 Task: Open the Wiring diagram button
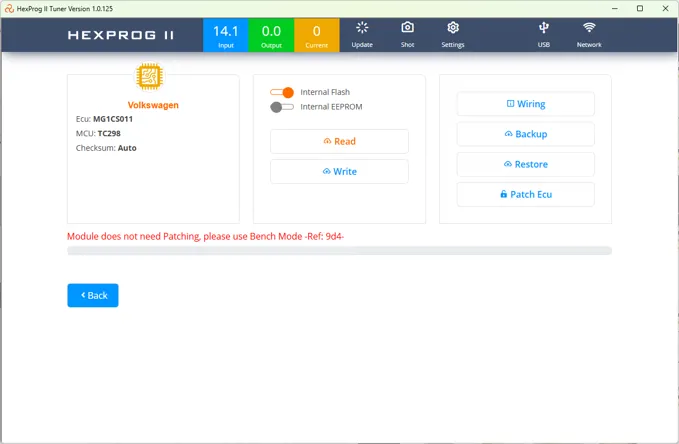click(x=526, y=104)
